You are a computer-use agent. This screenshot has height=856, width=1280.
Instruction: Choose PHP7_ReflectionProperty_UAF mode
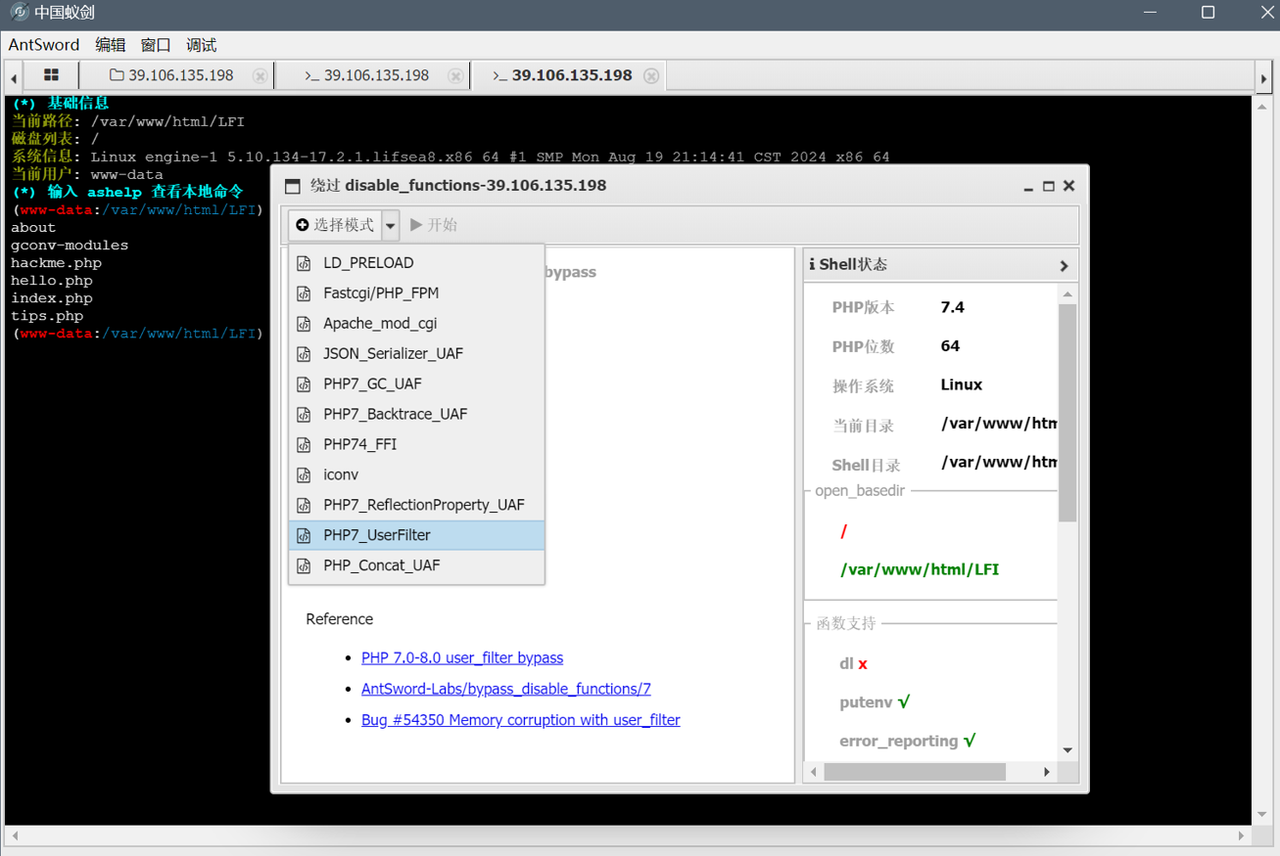(417, 505)
